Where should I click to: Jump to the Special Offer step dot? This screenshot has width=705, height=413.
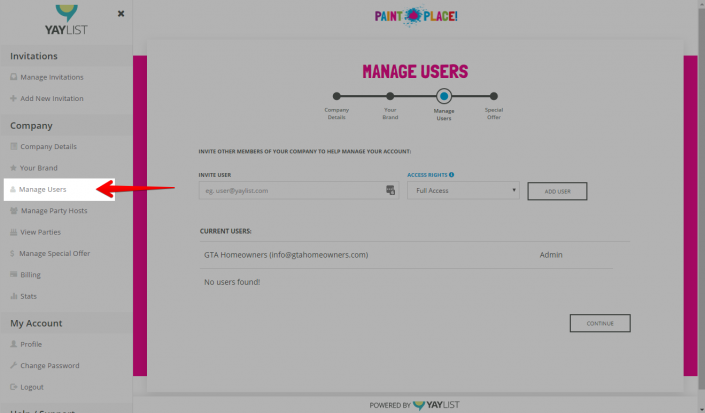click(x=494, y=96)
